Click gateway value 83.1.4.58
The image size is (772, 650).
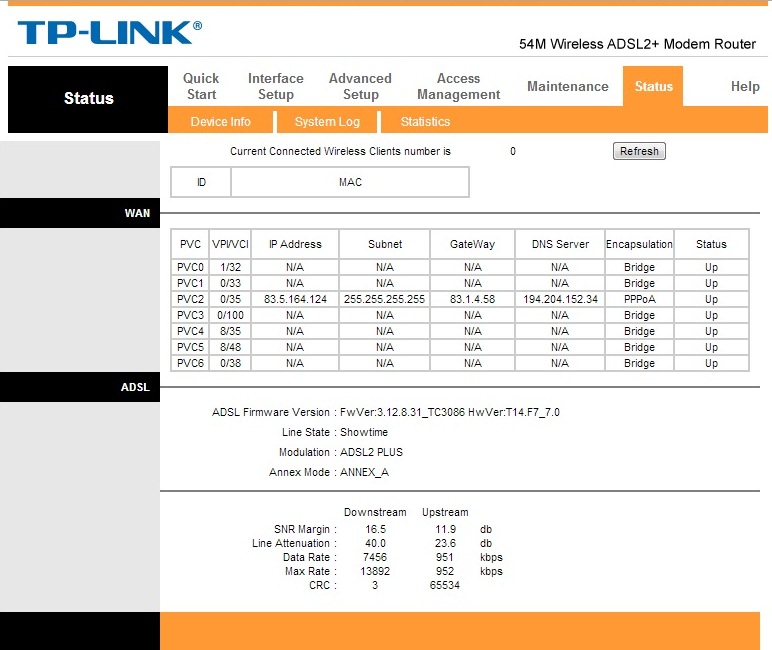click(x=472, y=299)
